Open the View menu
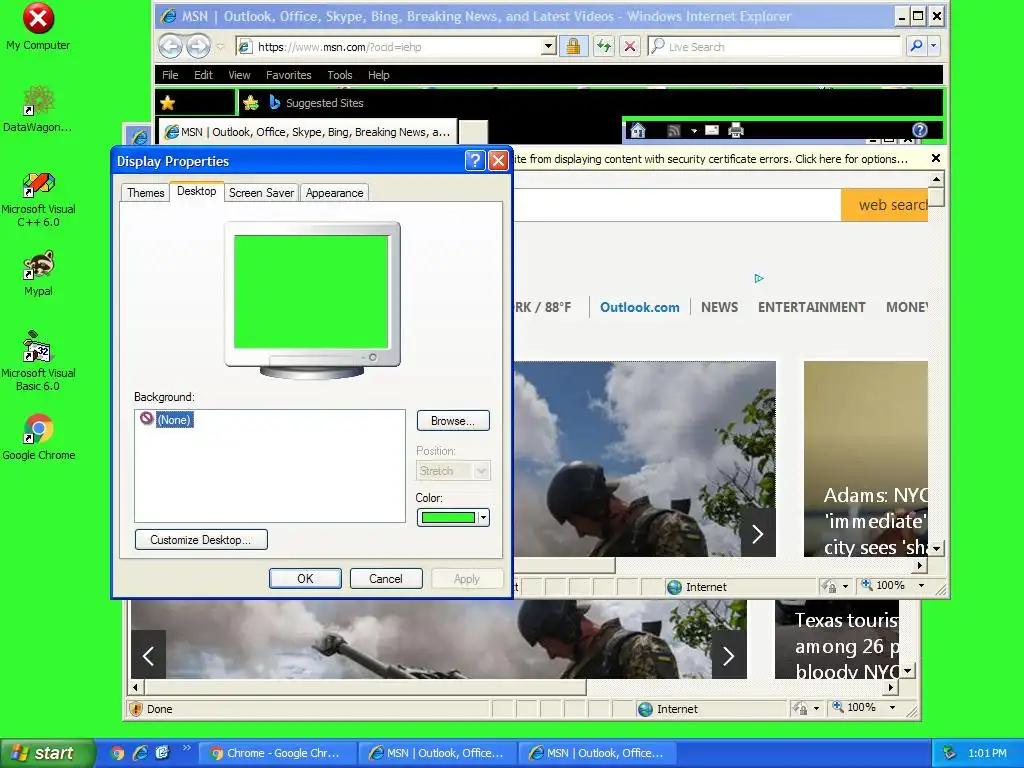The height and width of the screenshot is (768, 1024). click(239, 75)
